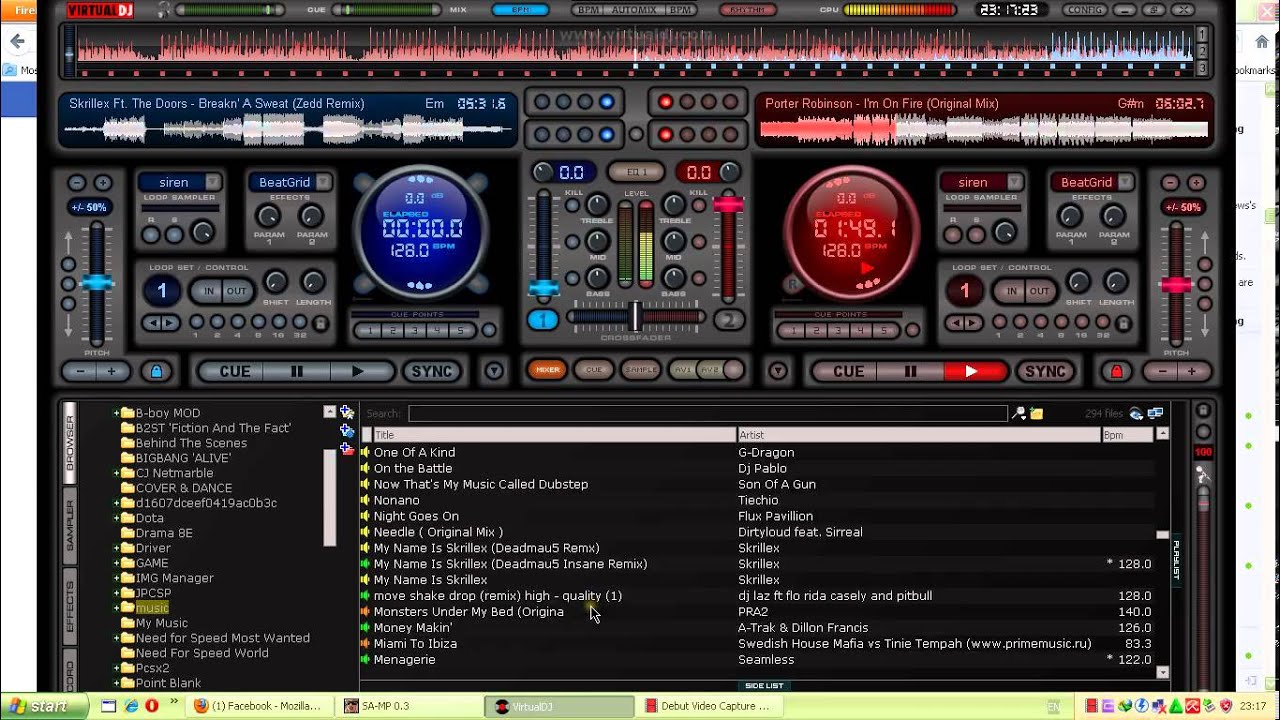Select the AV1 panel button

(683, 369)
